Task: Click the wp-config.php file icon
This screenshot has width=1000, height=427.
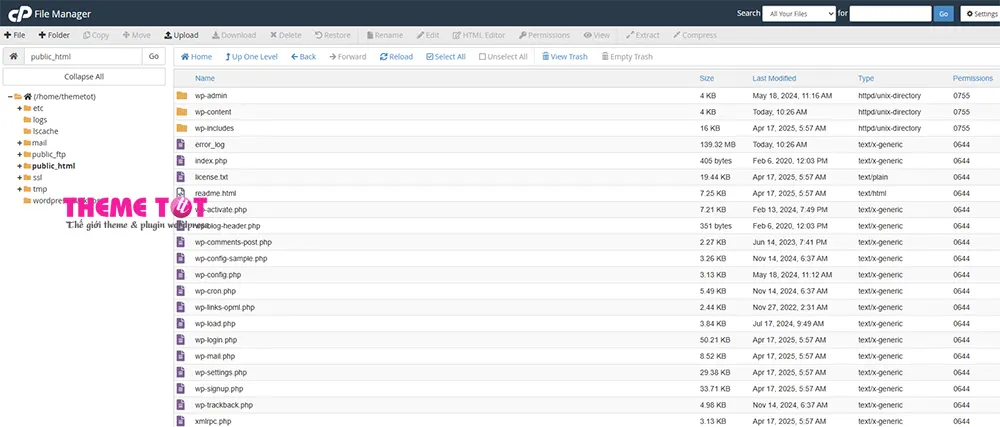Action: point(181,275)
